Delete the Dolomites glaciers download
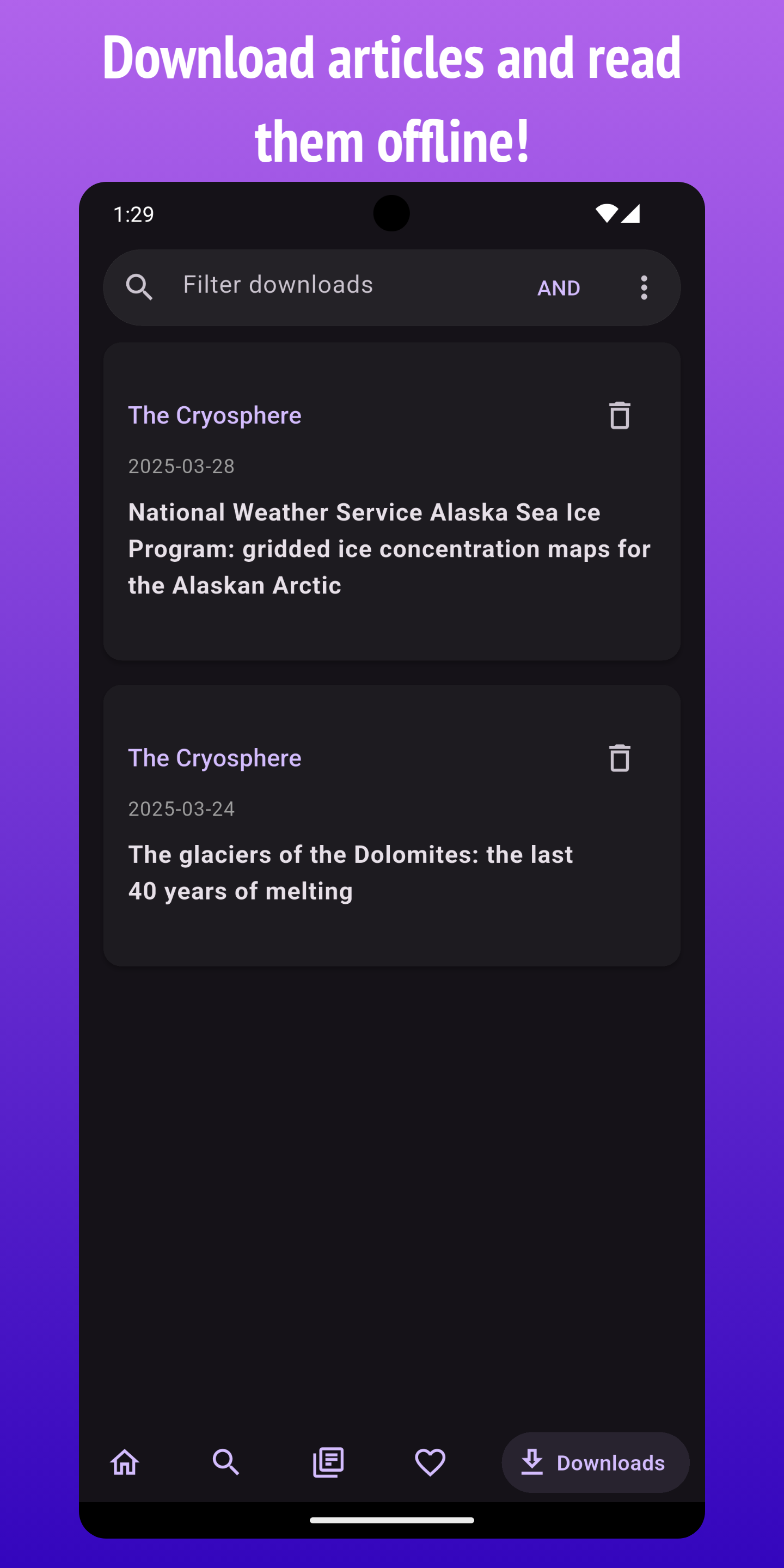This screenshot has height=1568, width=784. pos(620,758)
